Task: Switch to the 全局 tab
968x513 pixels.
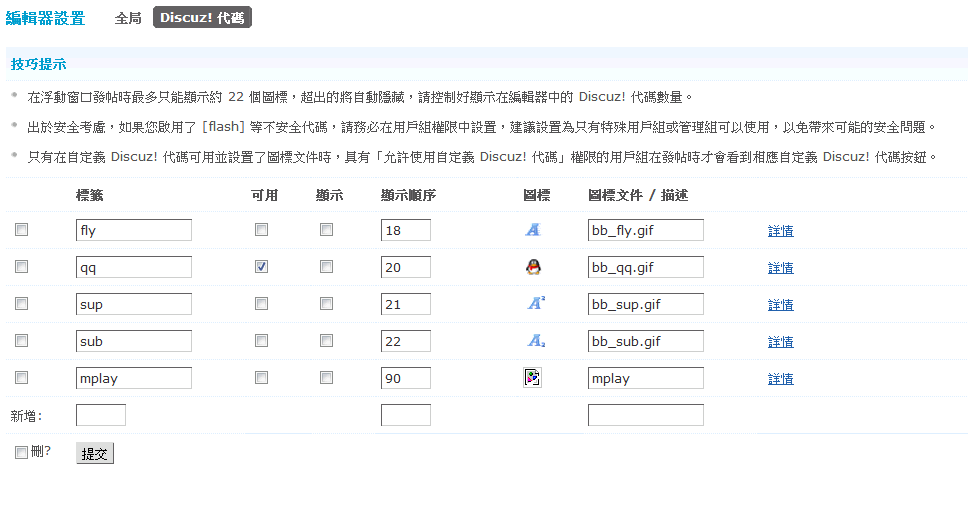Action: point(128,18)
